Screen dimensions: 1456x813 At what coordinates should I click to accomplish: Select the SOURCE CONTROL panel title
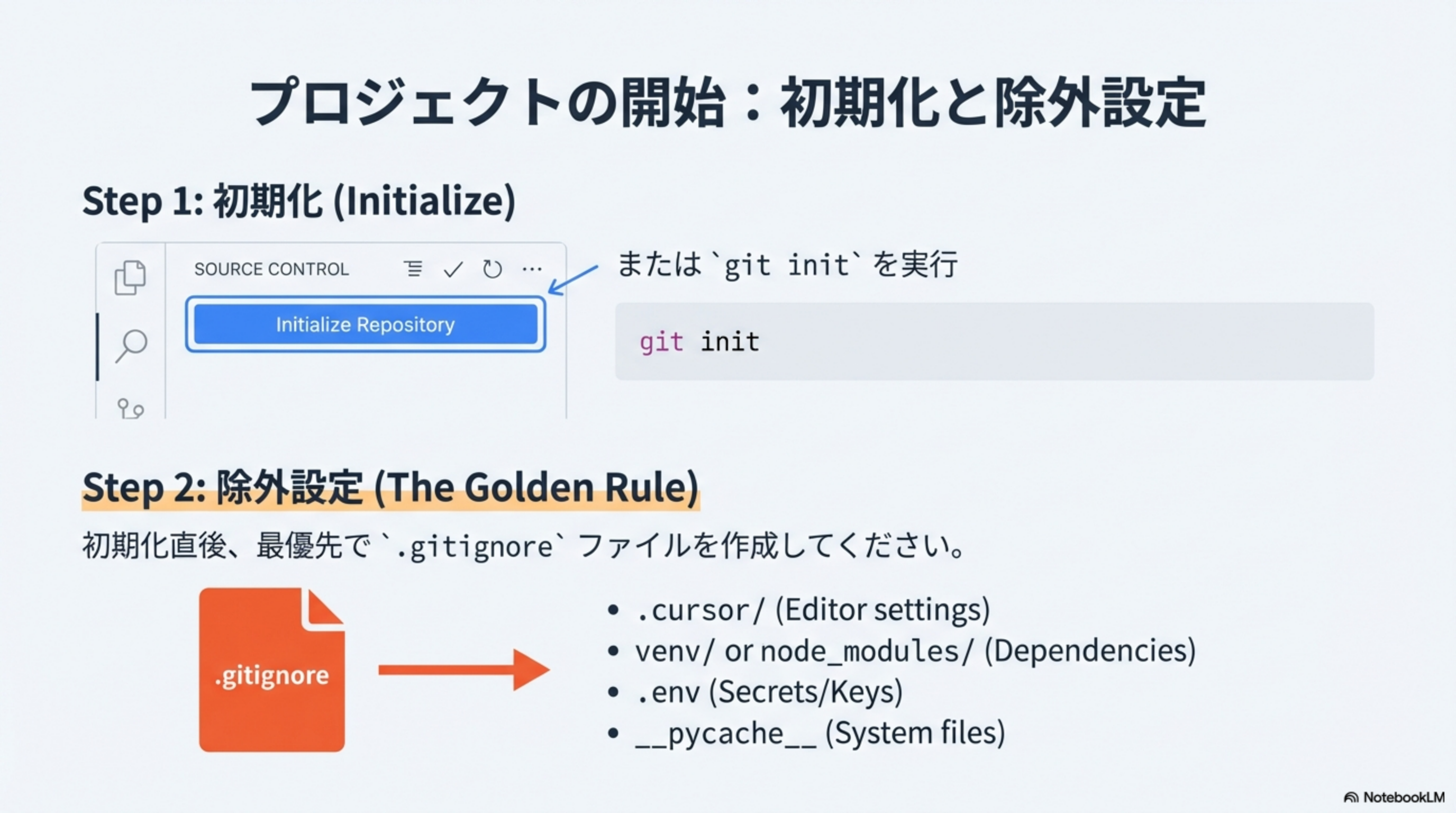point(271,269)
